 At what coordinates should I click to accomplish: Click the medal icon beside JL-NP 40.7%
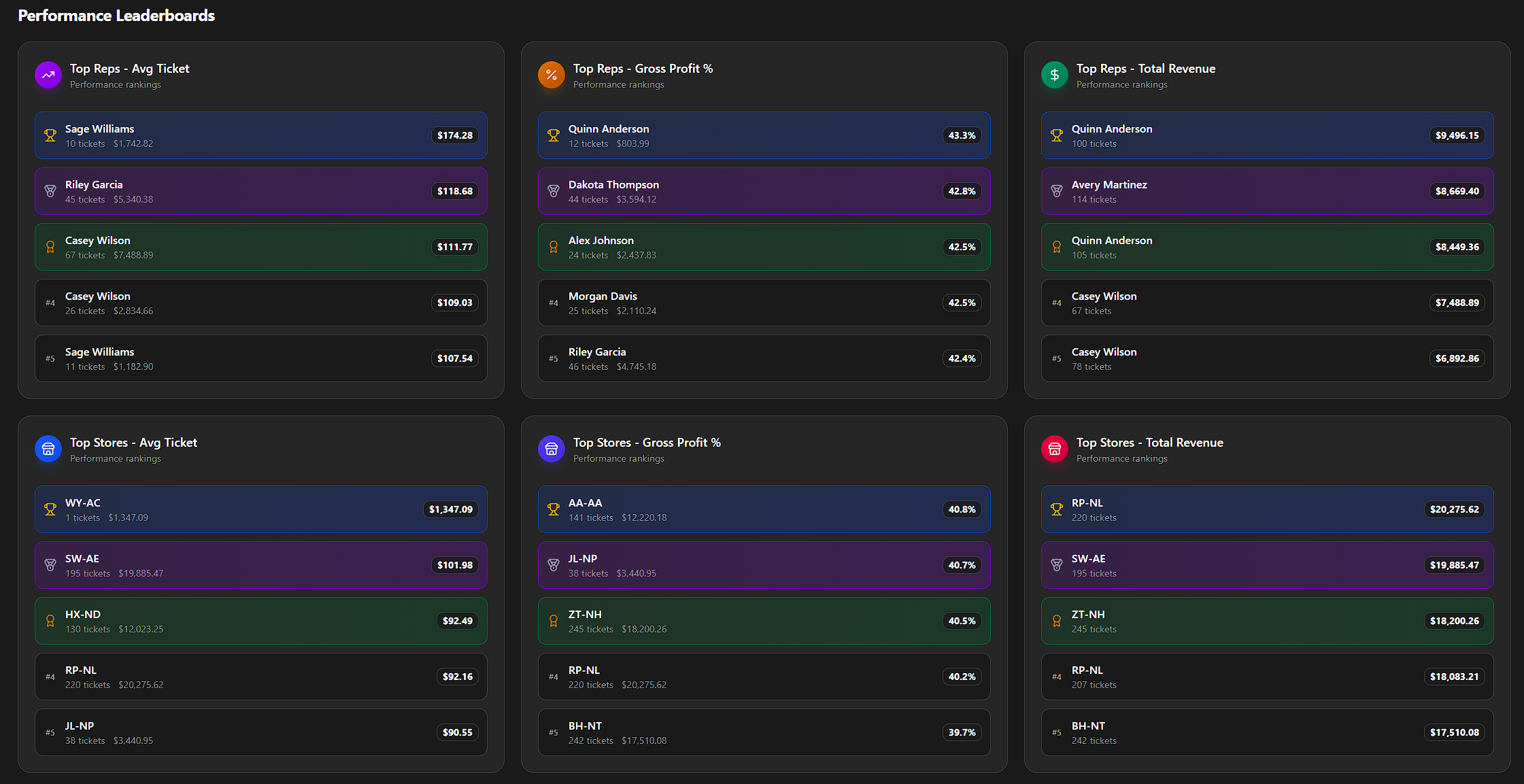tap(554, 565)
